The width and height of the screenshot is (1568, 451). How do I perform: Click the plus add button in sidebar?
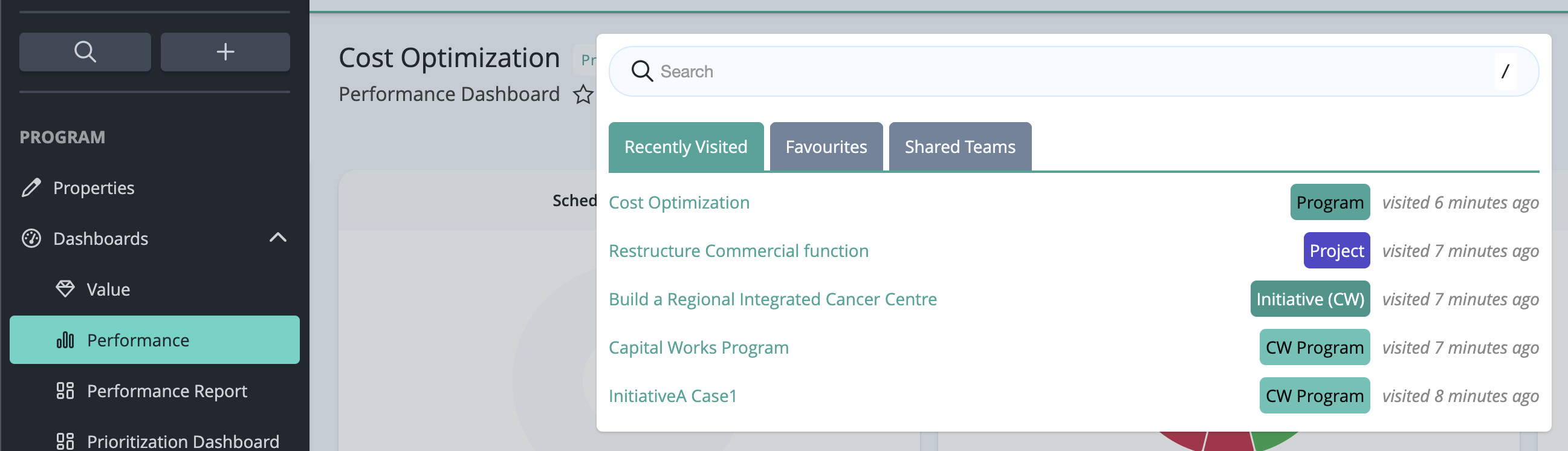point(225,52)
